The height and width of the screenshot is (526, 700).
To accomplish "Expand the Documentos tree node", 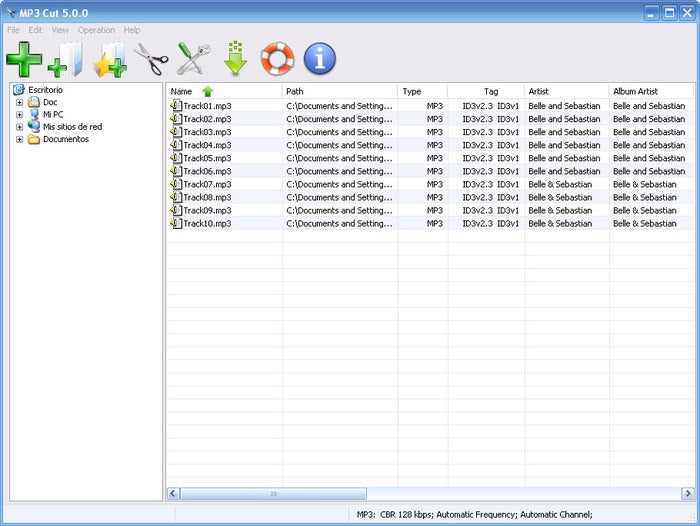I will pyautogui.click(x=19, y=139).
